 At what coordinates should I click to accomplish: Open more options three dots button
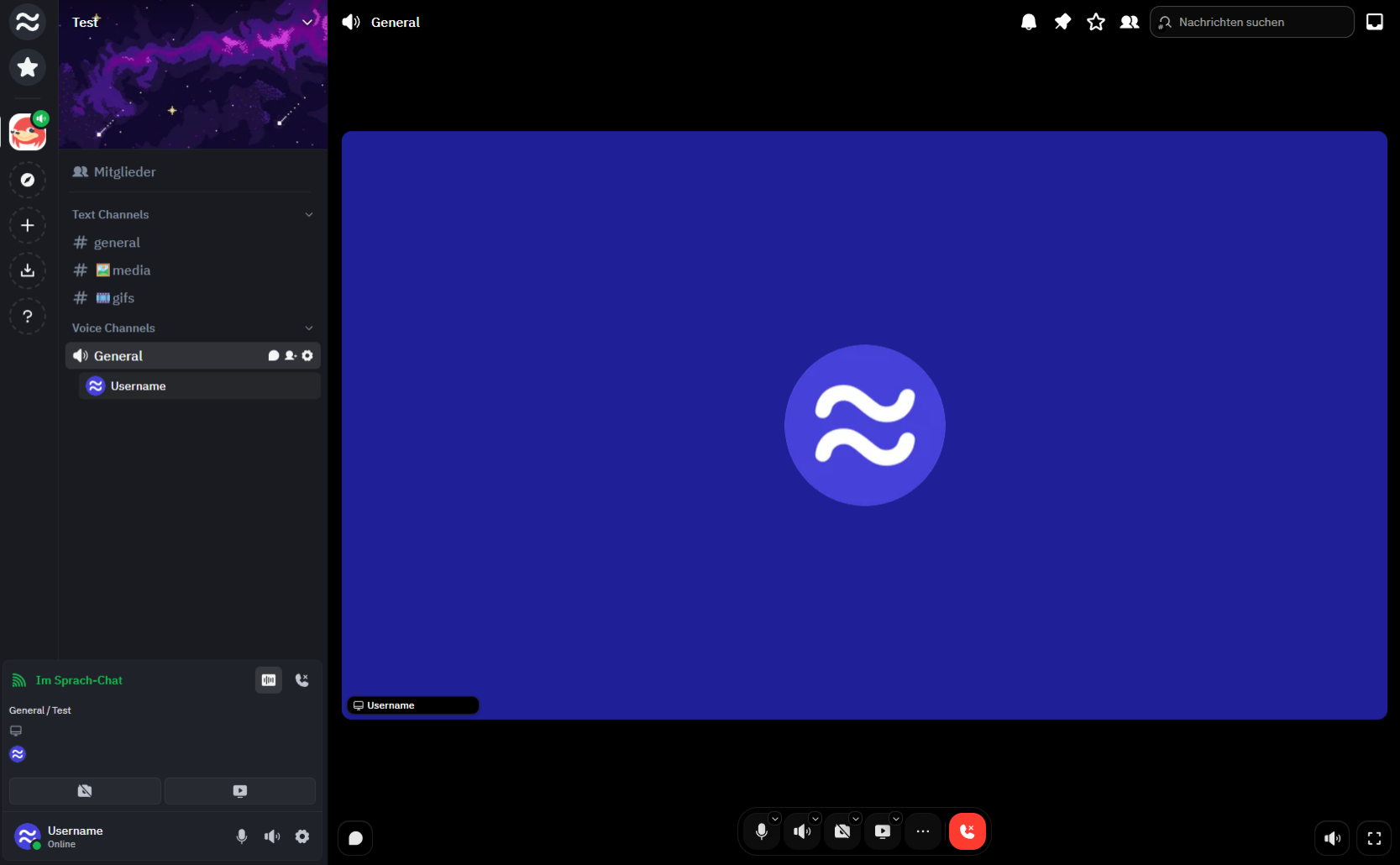tap(923, 831)
